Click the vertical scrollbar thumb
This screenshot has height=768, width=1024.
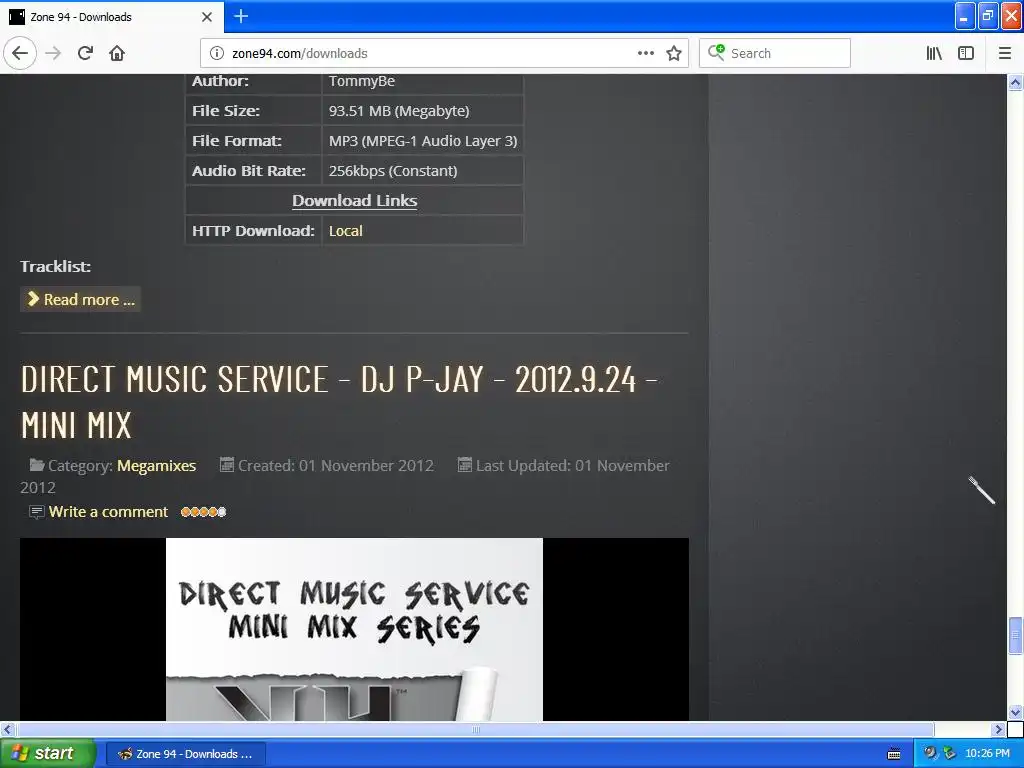[x=1015, y=635]
